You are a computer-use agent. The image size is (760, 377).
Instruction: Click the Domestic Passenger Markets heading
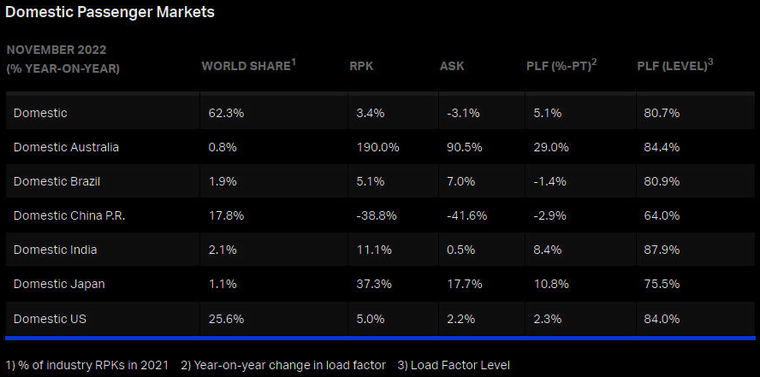tap(110, 12)
